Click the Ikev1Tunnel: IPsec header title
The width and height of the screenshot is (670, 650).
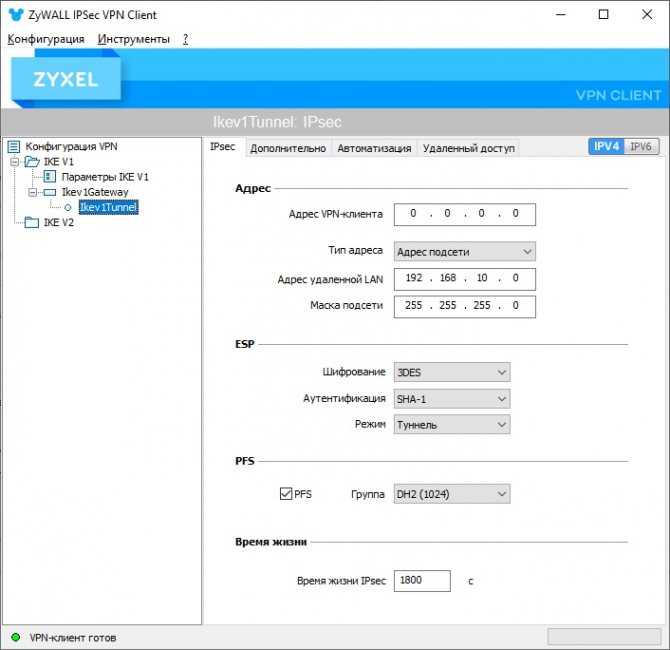tap(277, 122)
